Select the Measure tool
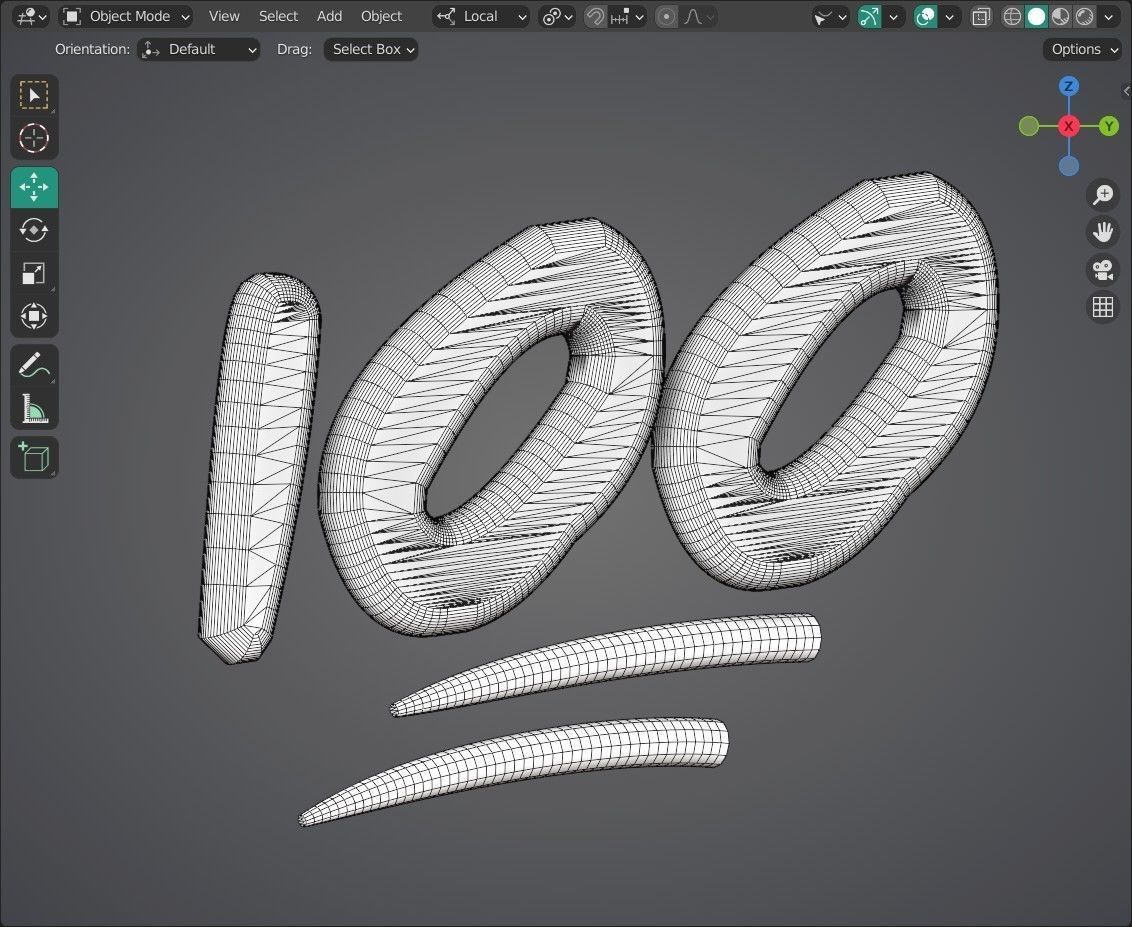 click(34, 409)
